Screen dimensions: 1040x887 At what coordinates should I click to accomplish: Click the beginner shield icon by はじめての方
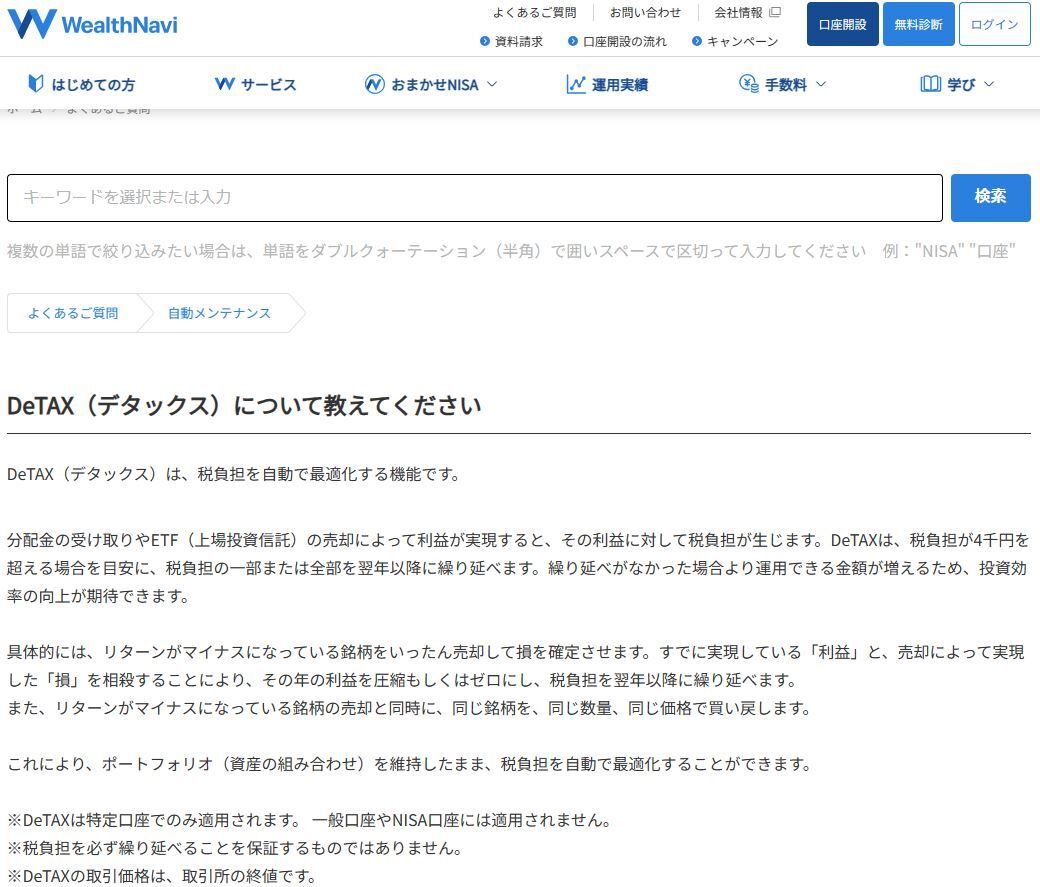(x=36, y=84)
